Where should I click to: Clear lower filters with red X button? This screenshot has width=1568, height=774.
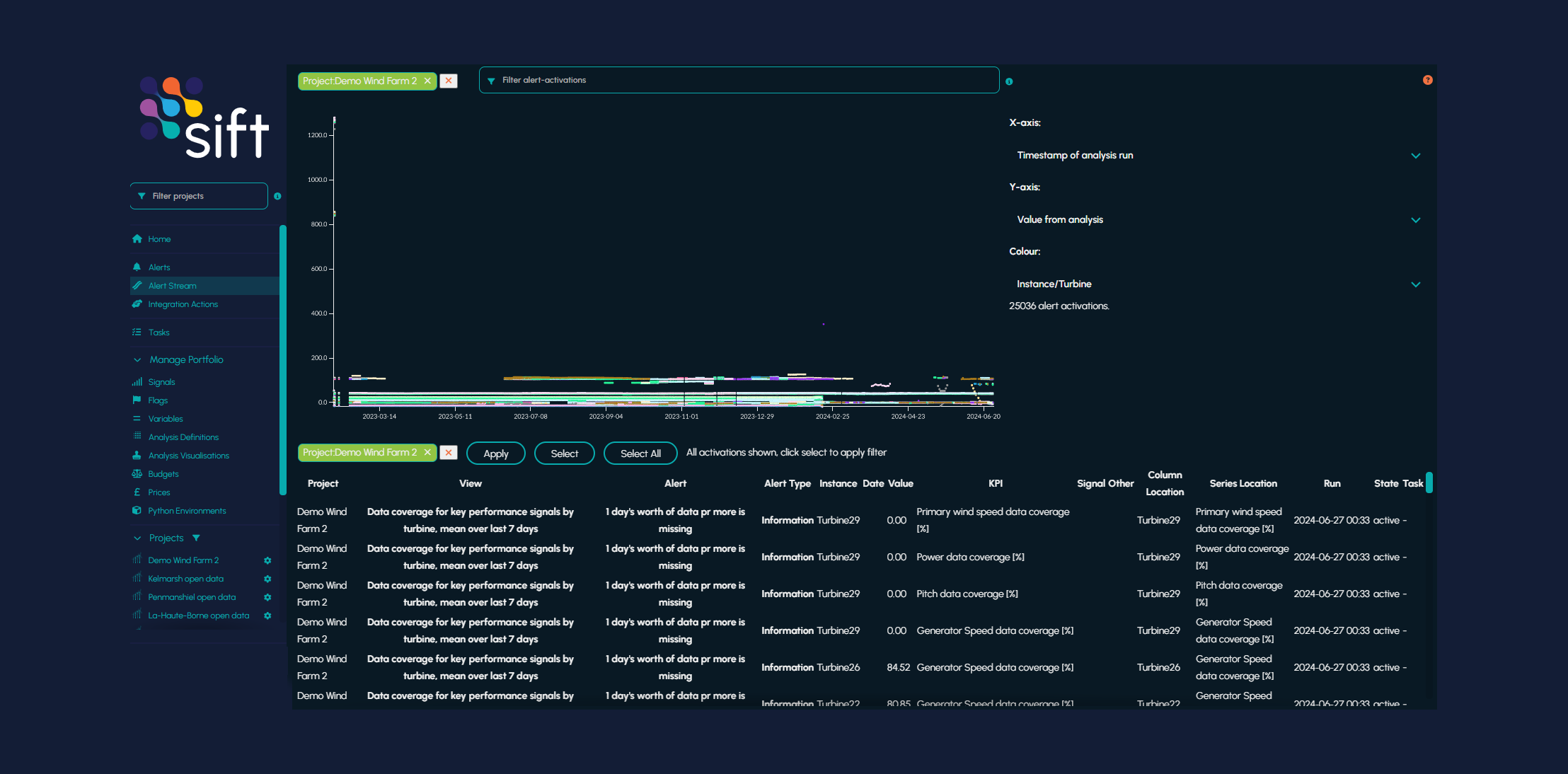pyautogui.click(x=449, y=452)
